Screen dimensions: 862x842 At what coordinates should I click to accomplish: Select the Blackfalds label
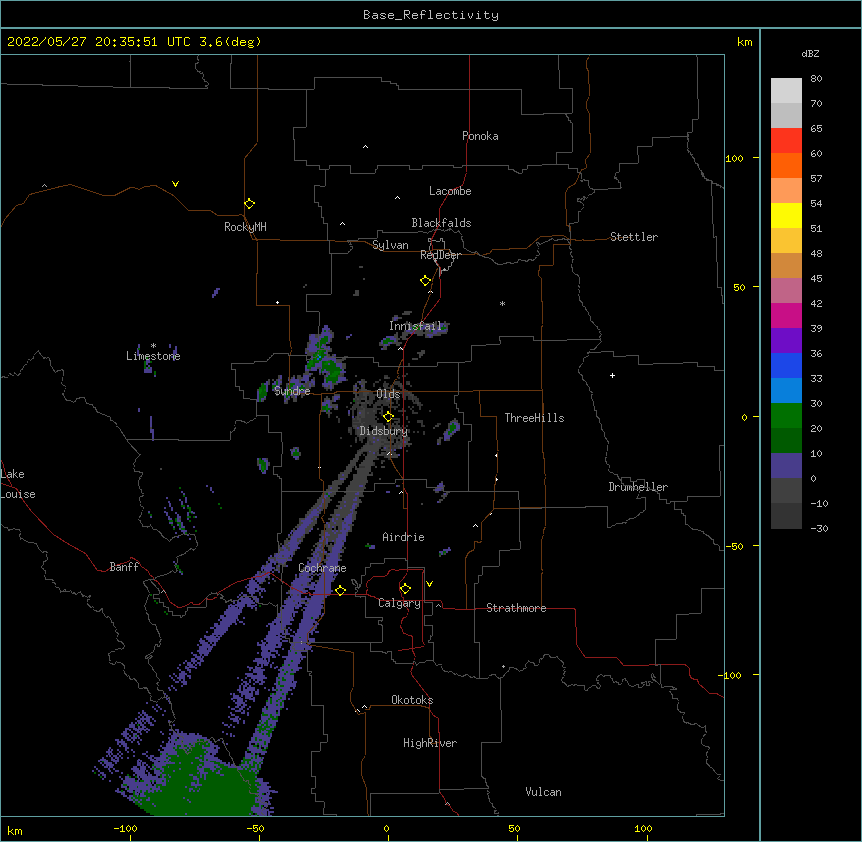pos(441,223)
